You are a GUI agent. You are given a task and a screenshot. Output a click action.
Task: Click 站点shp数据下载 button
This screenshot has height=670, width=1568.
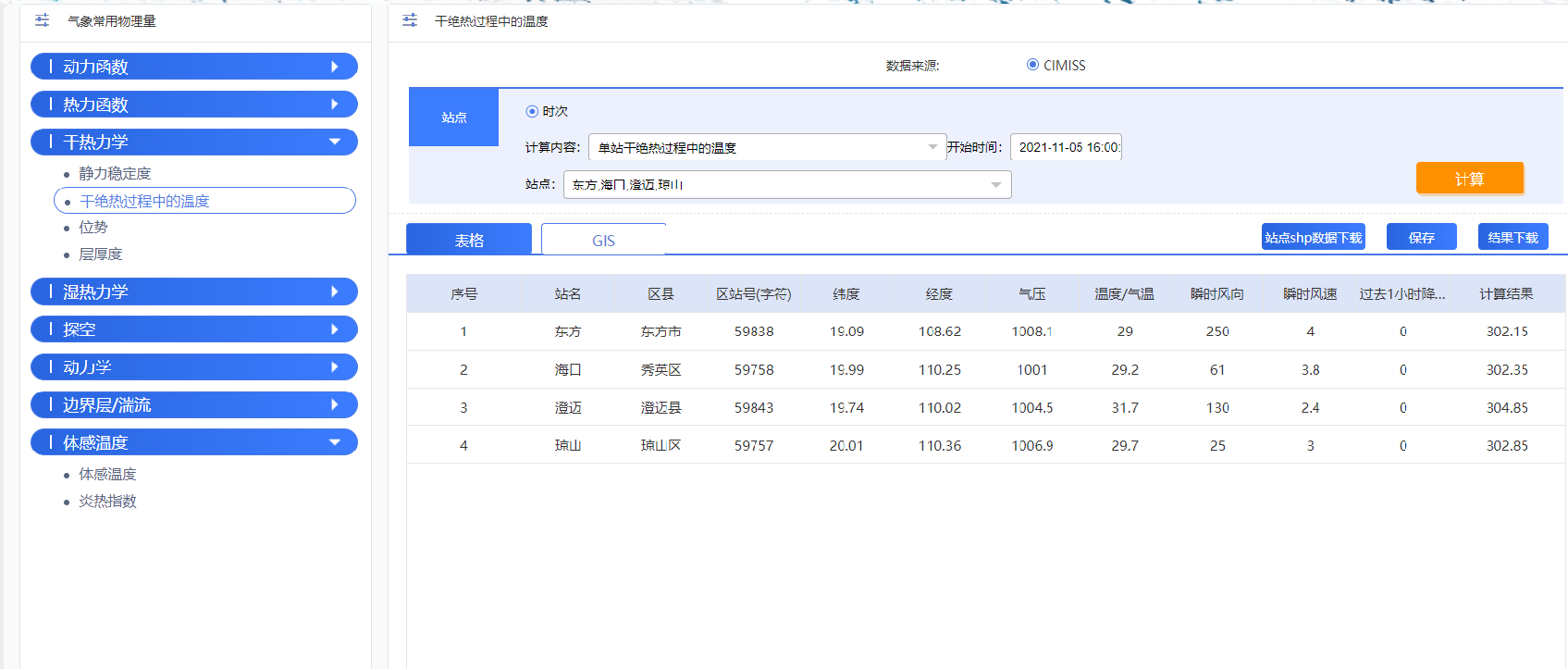point(1314,237)
